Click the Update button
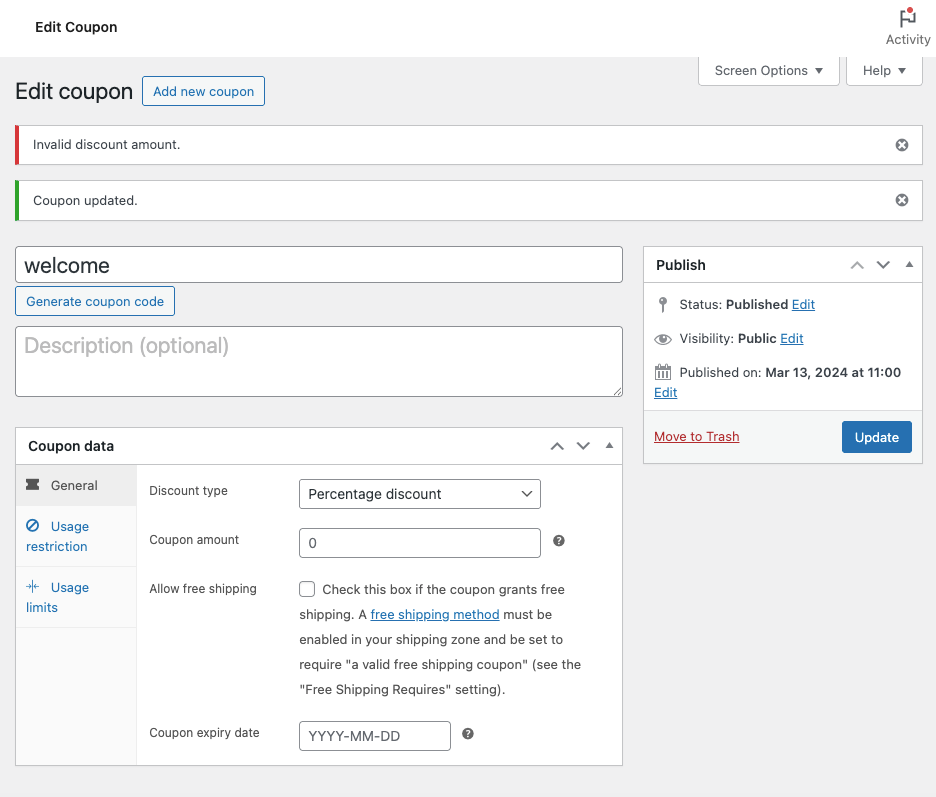Viewport: 936px width, 797px height. (876, 437)
